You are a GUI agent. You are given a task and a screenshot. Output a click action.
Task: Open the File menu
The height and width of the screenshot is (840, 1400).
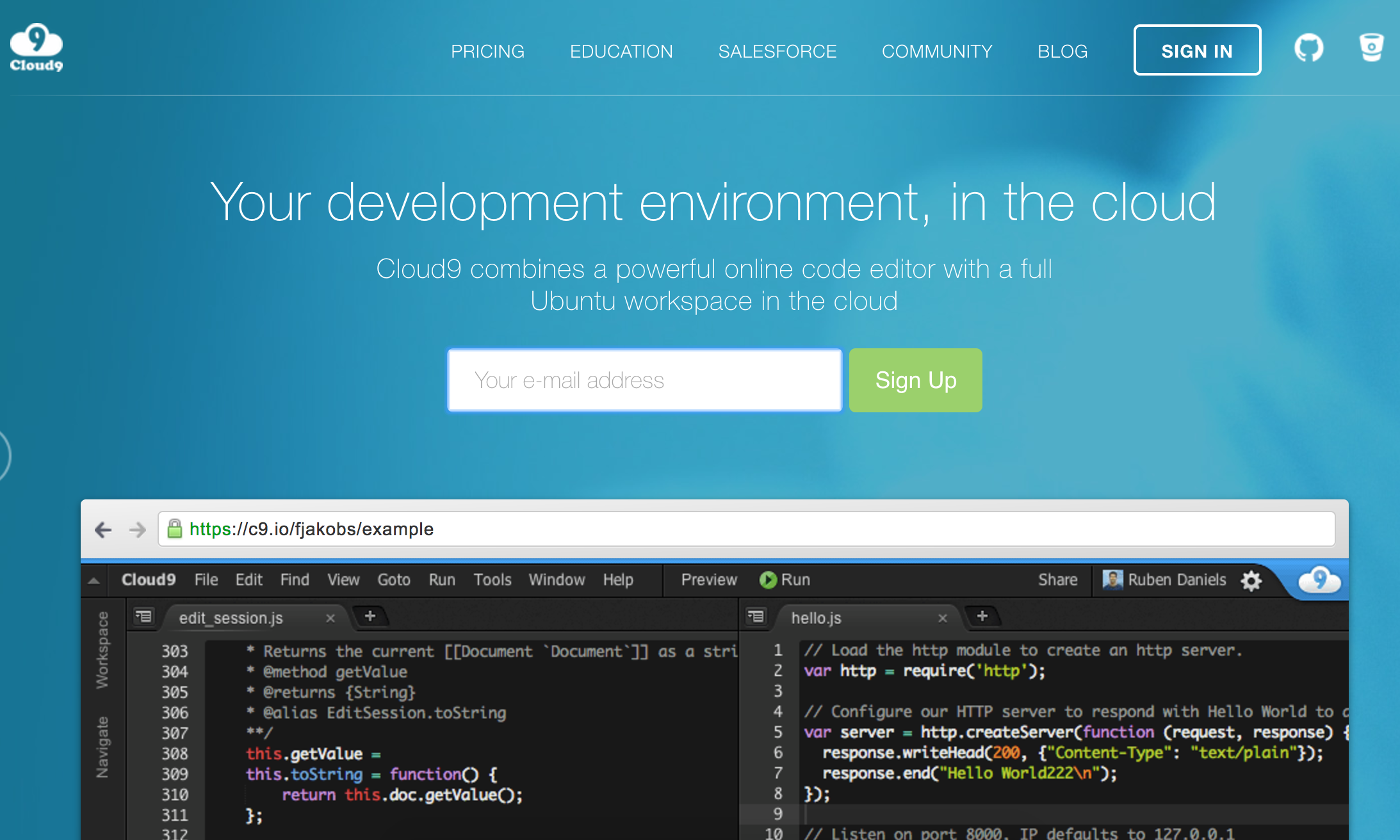point(206,579)
